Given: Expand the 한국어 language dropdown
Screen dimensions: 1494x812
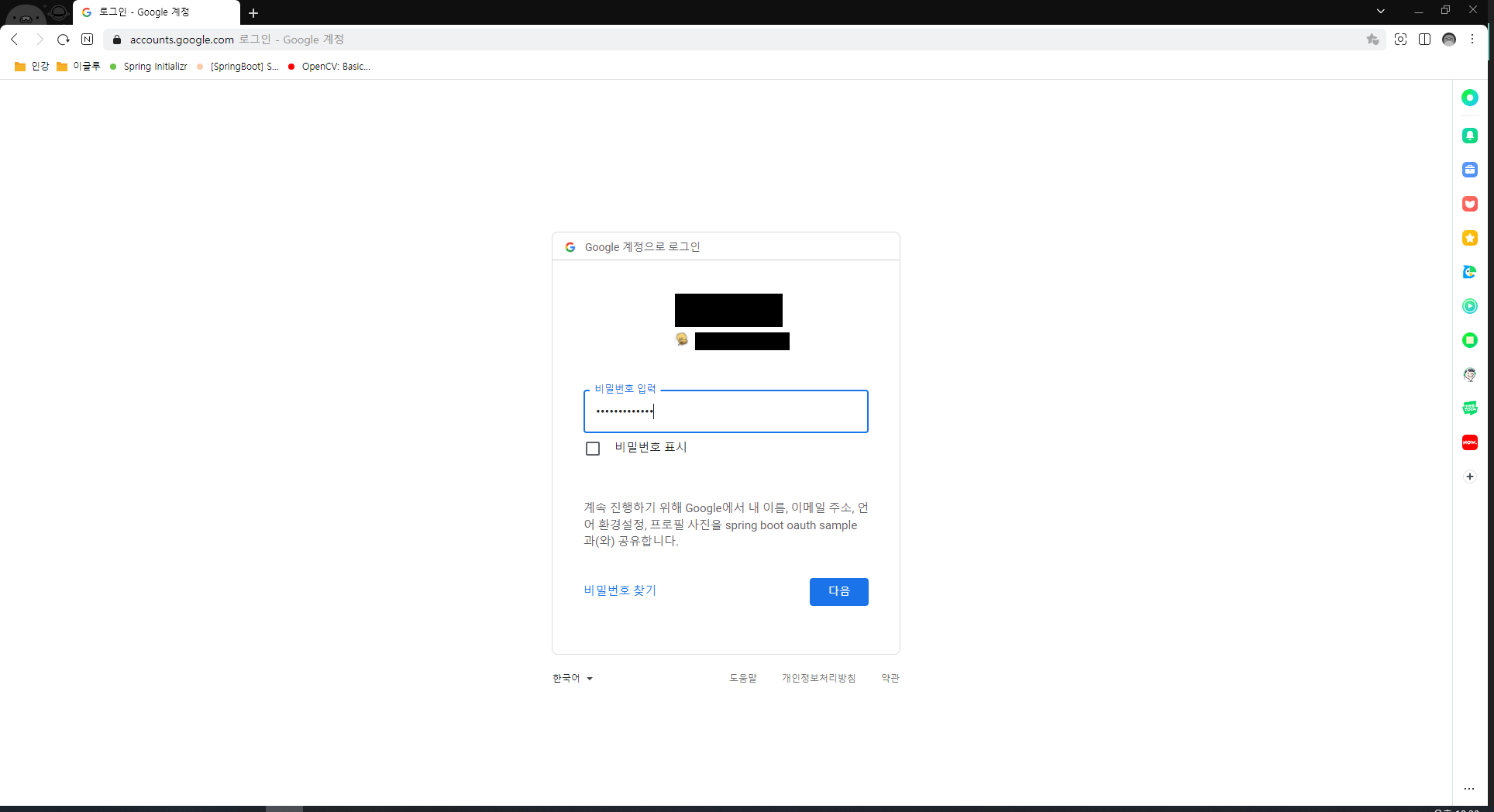Looking at the screenshot, I should [x=572, y=678].
